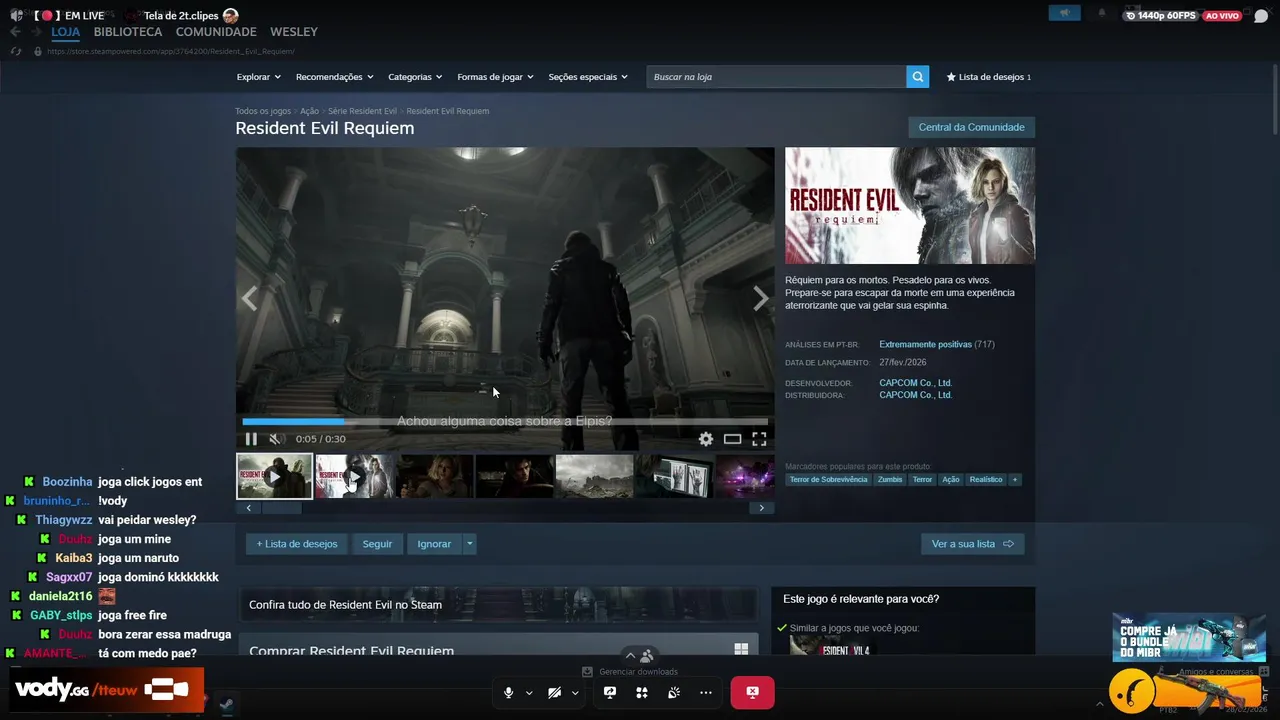Image resolution: width=1280 pixels, height=720 pixels.
Task: Open the CAPCOM distribuidora link
Action: click(x=915, y=395)
